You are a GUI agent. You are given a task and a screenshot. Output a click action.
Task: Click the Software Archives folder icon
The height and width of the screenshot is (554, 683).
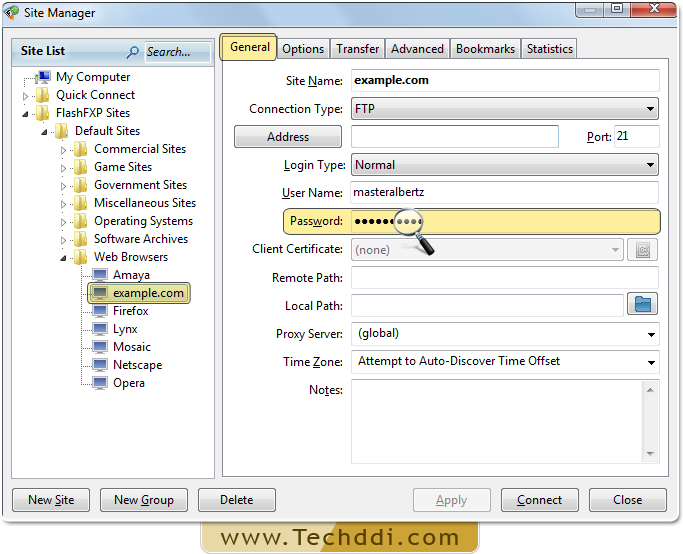81,239
